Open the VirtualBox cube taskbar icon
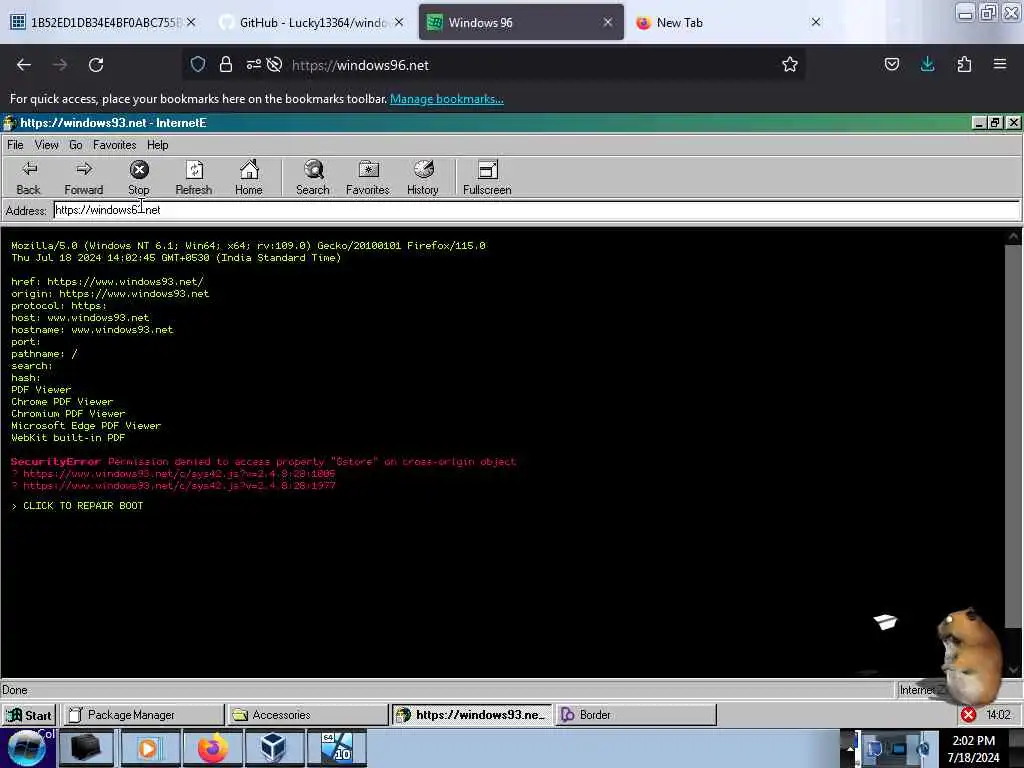 point(274,748)
